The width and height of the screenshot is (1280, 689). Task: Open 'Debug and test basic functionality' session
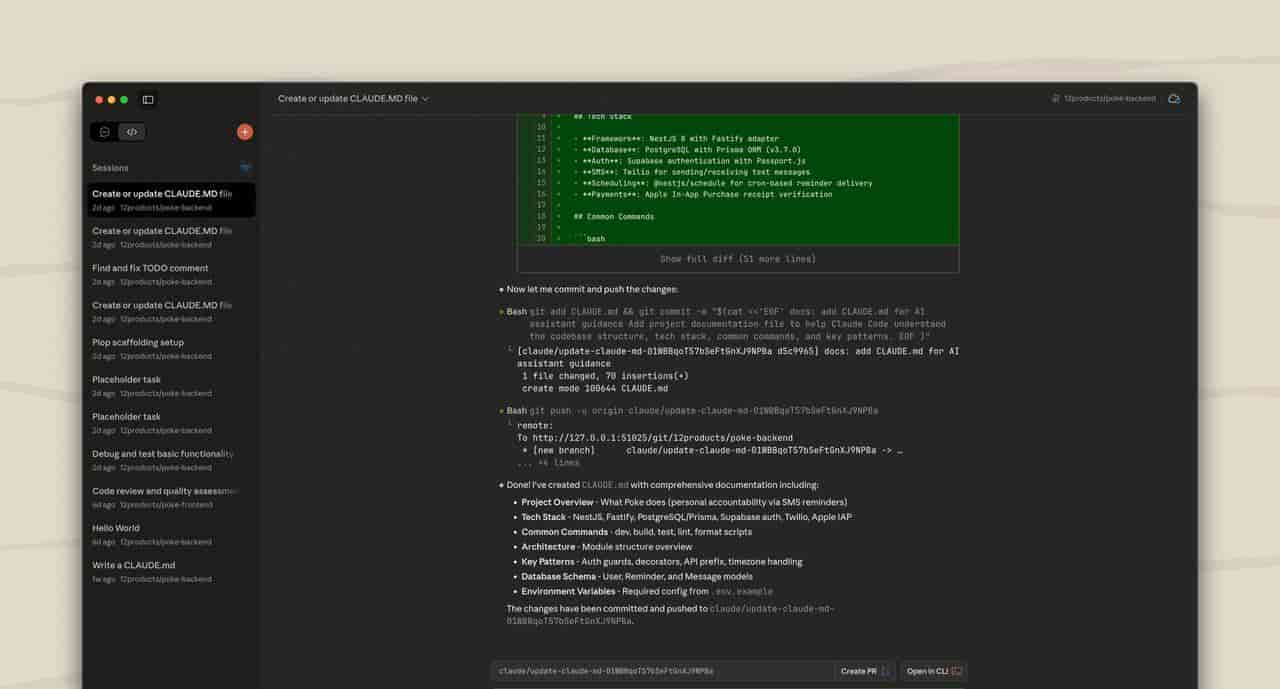click(x=170, y=460)
